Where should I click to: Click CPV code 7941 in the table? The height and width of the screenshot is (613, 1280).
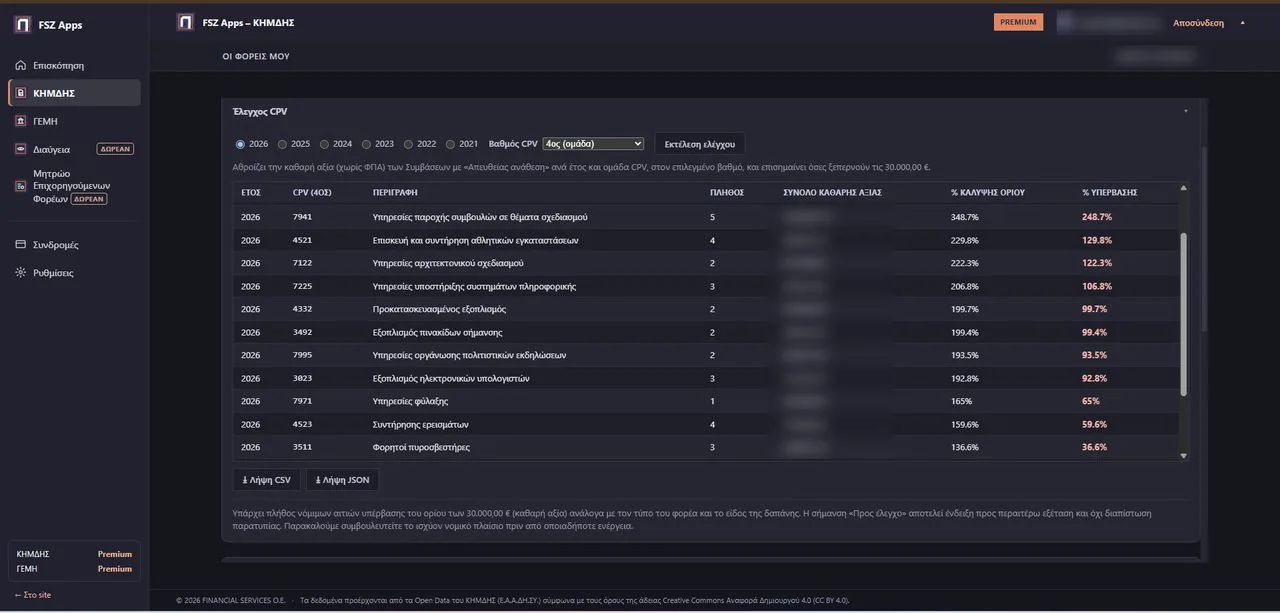click(x=302, y=217)
